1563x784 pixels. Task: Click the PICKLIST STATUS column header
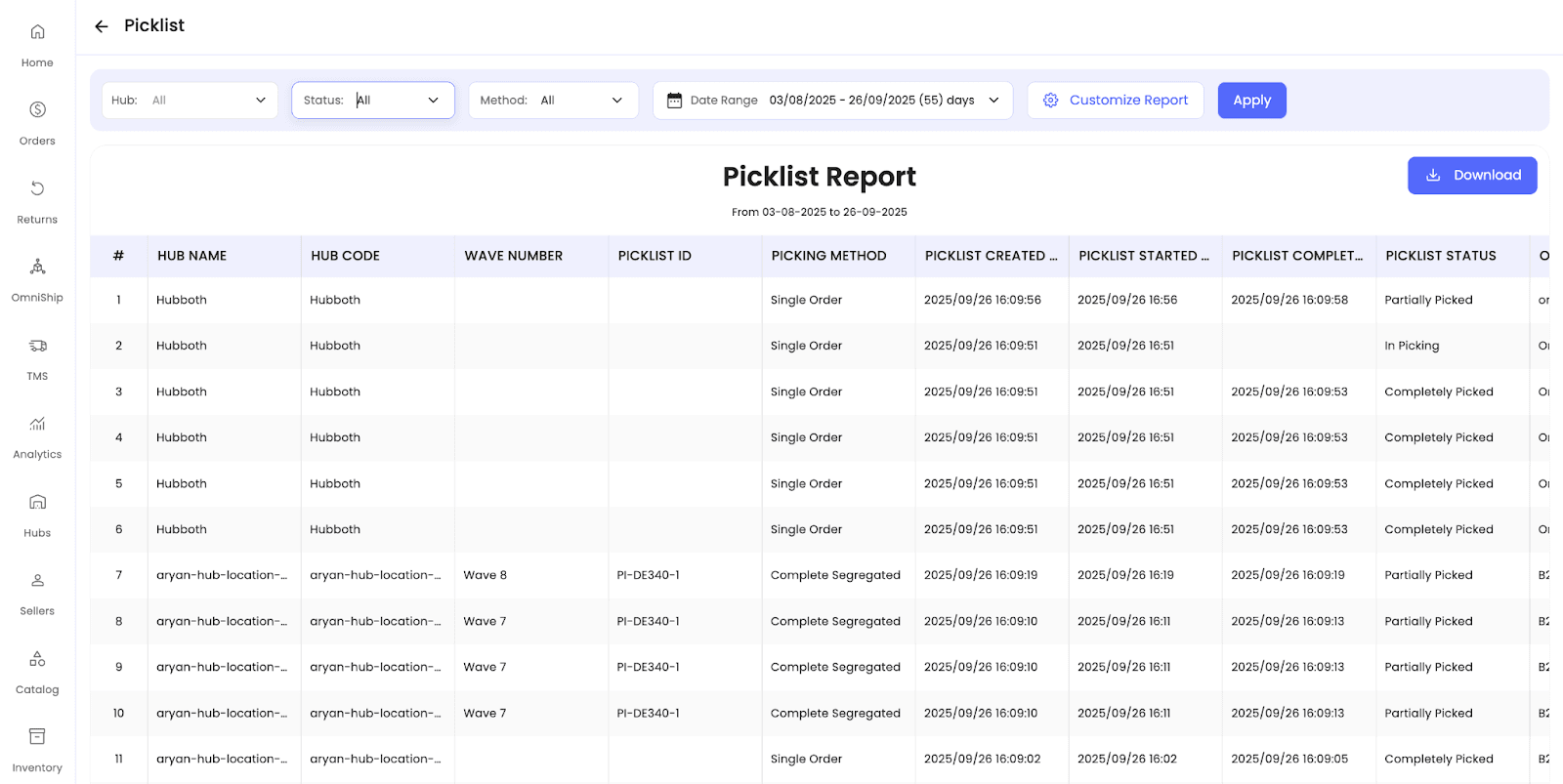pos(1440,256)
